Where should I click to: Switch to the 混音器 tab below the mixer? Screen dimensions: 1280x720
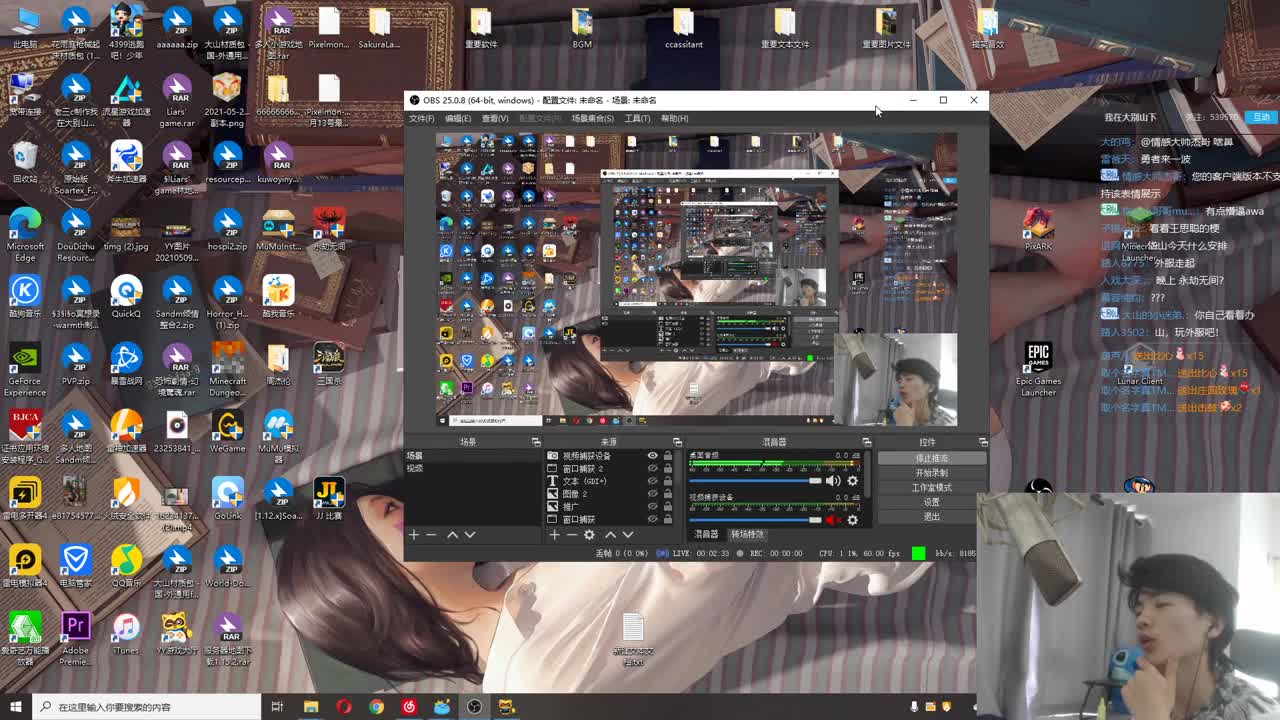(x=706, y=534)
